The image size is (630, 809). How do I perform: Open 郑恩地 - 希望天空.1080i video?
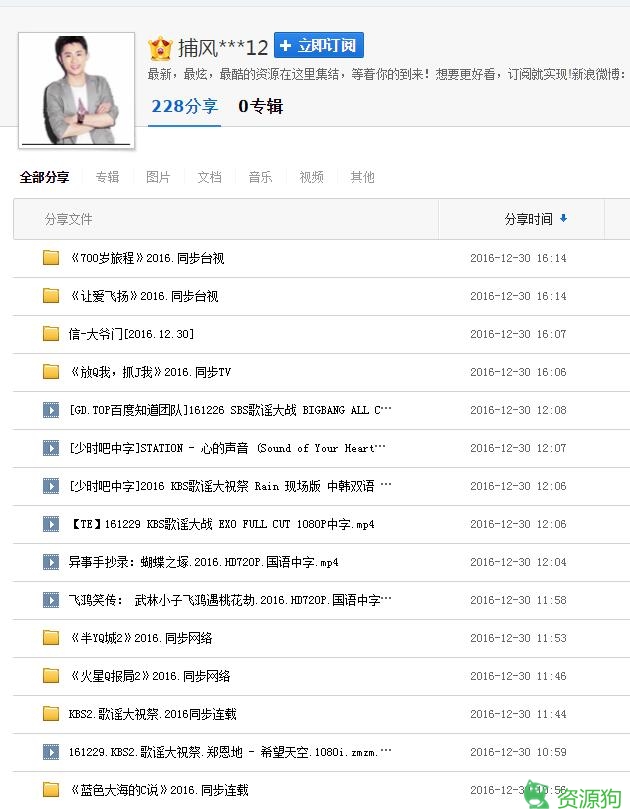pos(230,752)
